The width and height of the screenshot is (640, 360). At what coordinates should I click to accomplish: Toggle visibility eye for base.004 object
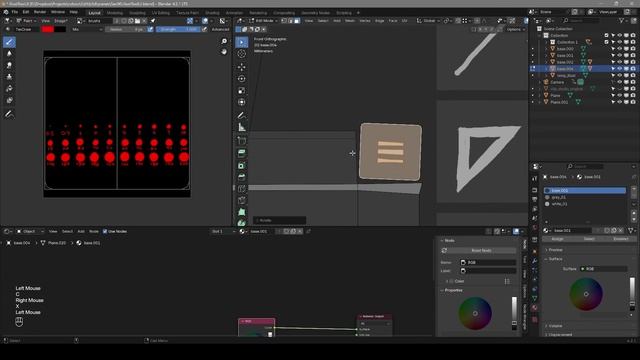click(620, 69)
